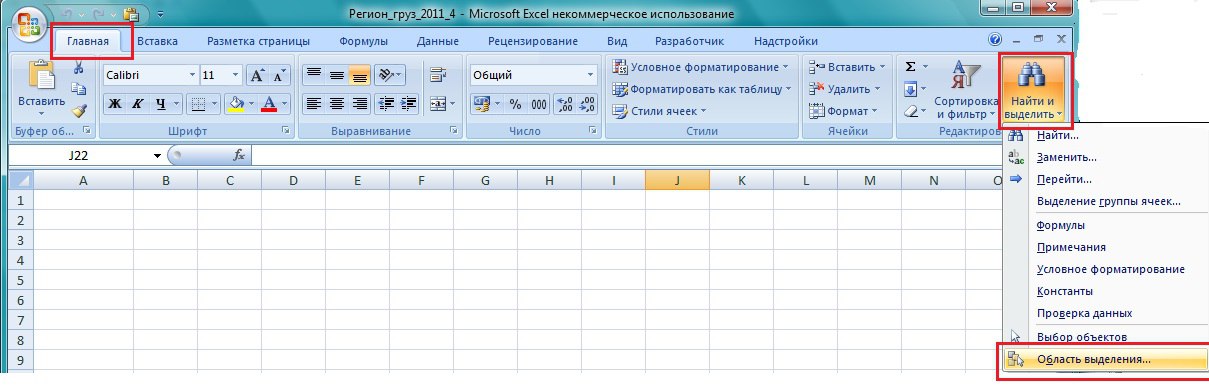Screen dimensions: 1209x392
Task: Apply percent style
Action: point(516,103)
